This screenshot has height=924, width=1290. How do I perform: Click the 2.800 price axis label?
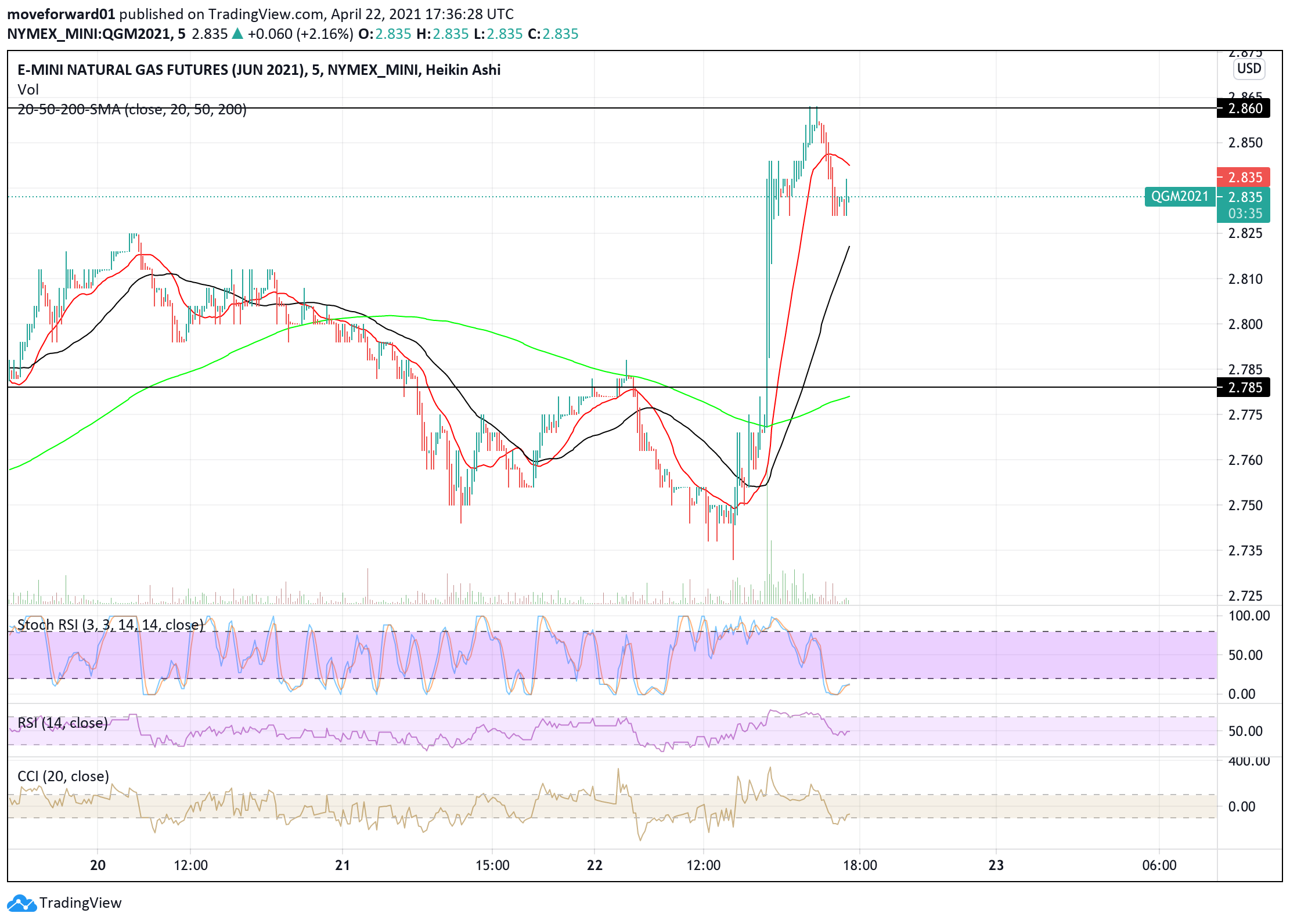click(x=1245, y=324)
